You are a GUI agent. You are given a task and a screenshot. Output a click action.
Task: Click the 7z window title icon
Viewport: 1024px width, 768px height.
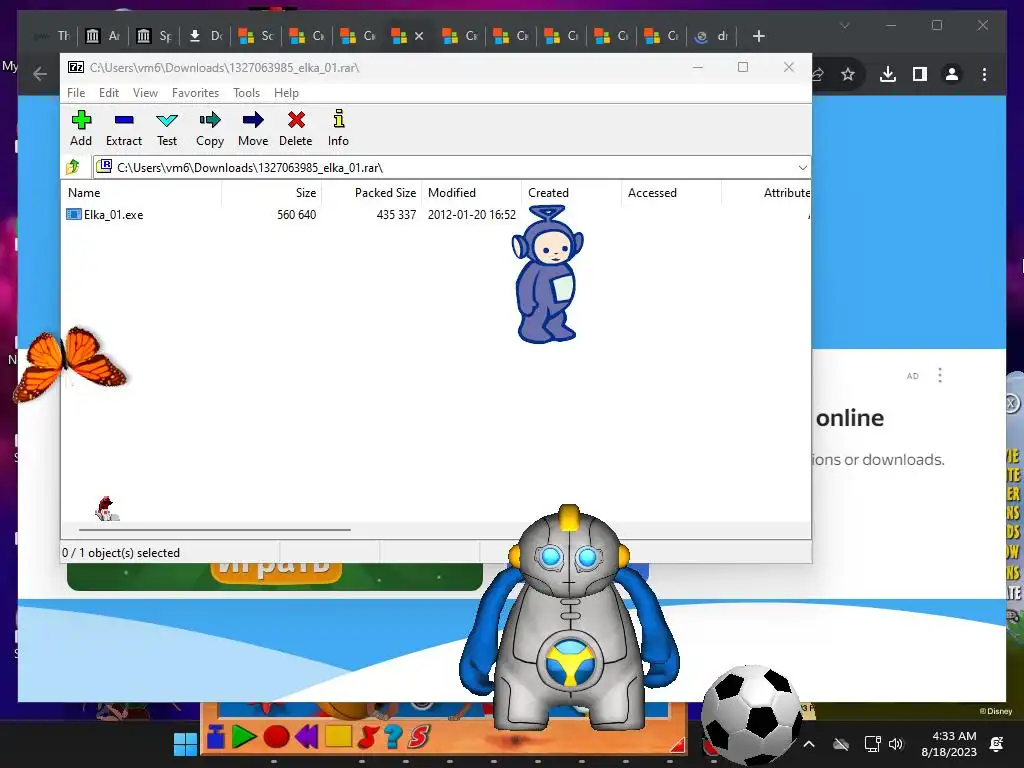tap(76, 67)
